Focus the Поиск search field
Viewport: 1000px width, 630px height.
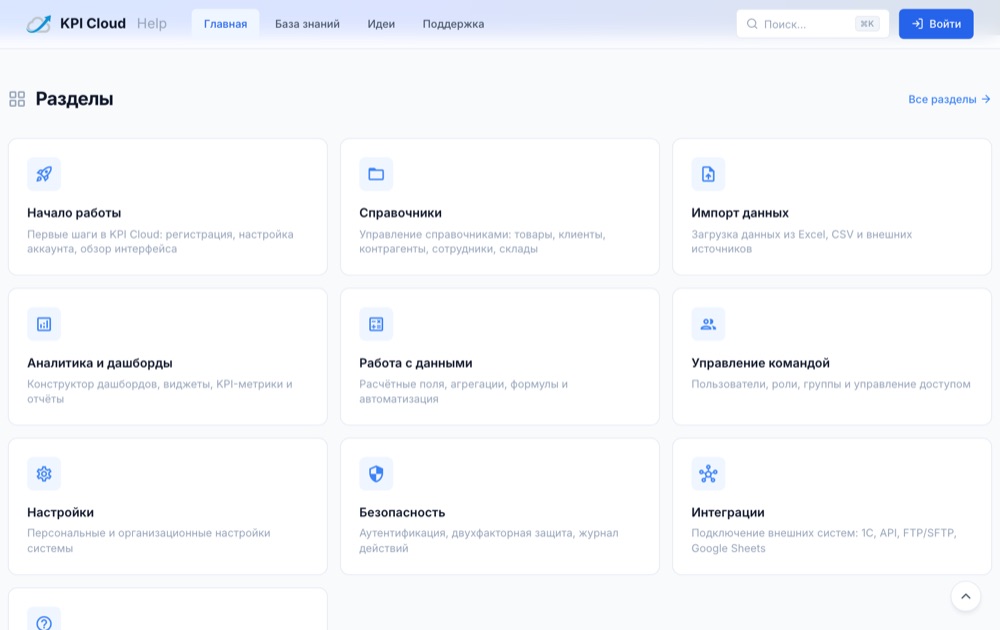tap(812, 24)
